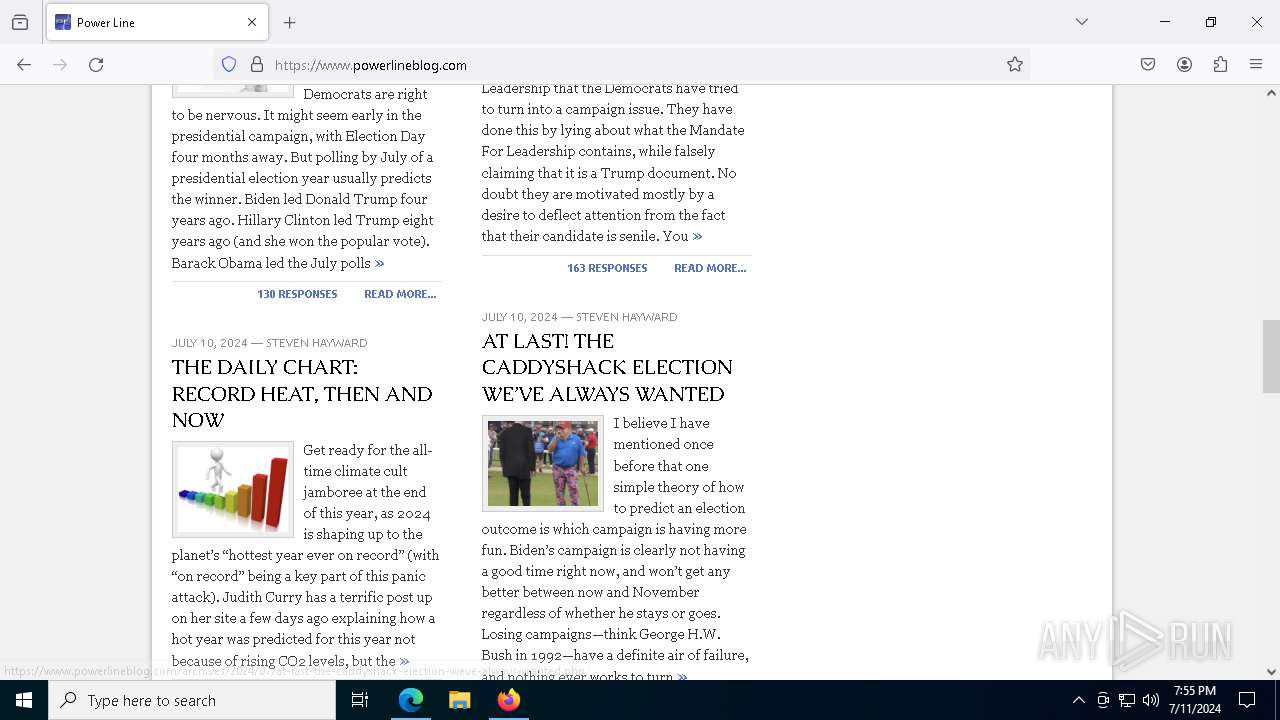Switch to Firefox on the taskbar

pos(508,700)
